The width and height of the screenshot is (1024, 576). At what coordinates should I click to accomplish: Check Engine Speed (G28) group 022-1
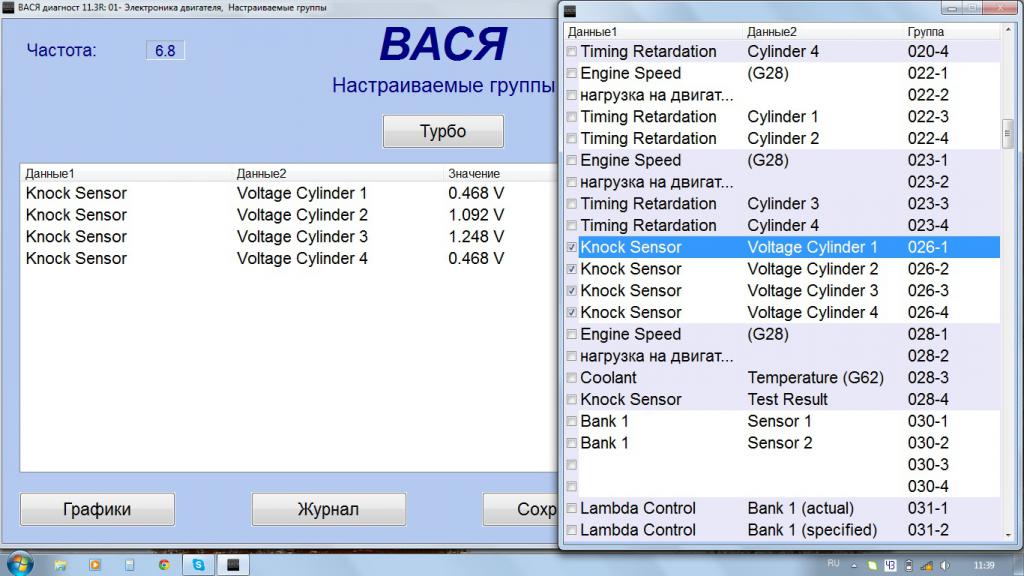(x=571, y=73)
